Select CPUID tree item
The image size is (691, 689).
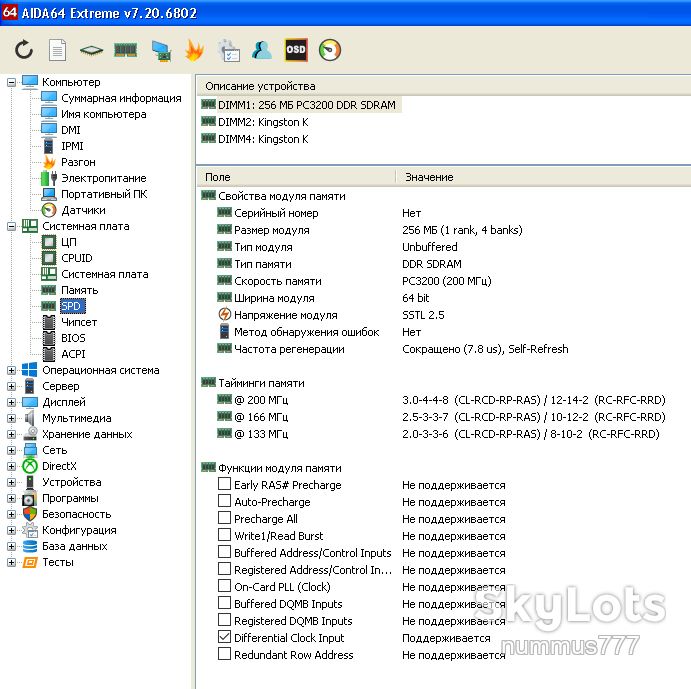[77, 258]
